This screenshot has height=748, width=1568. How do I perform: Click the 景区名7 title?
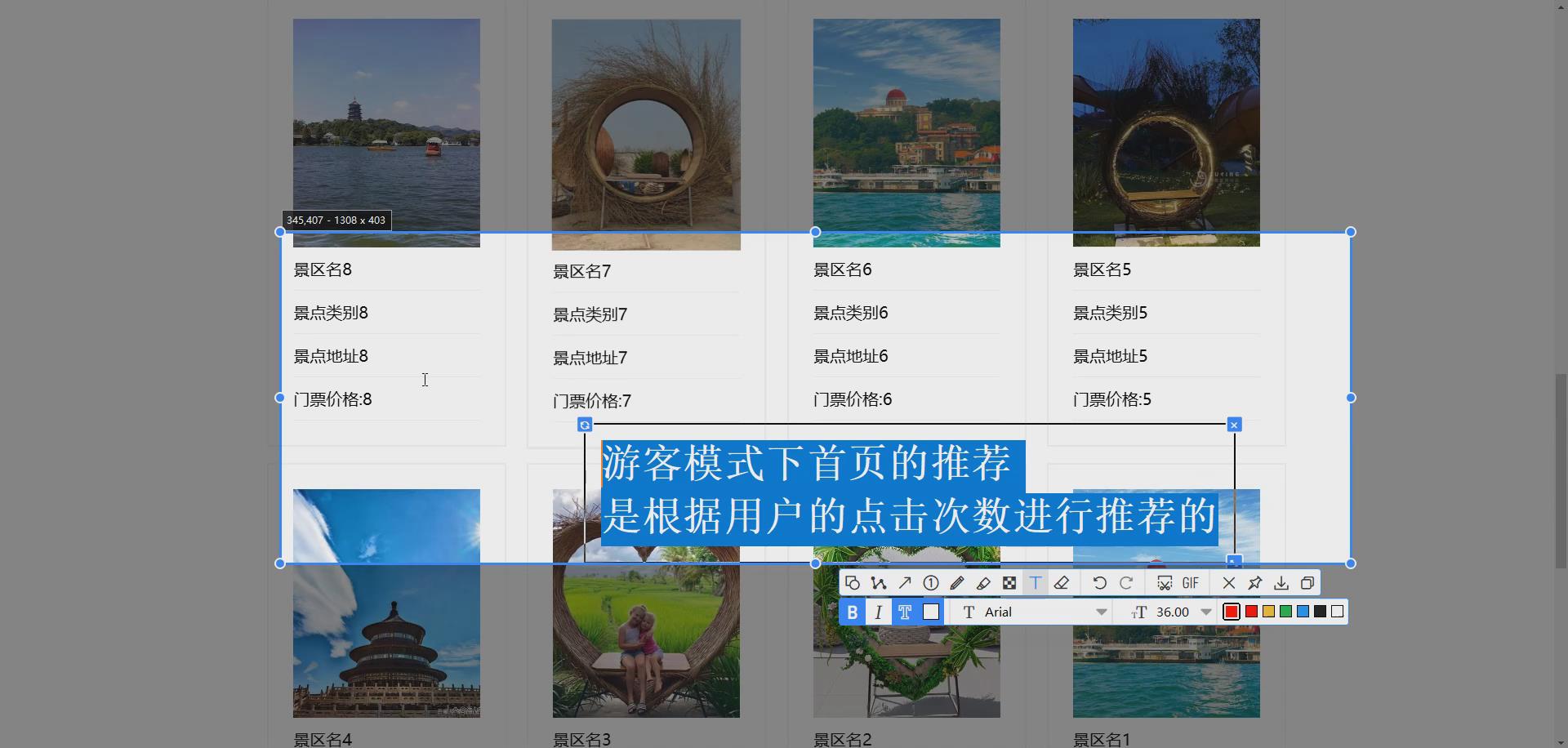point(582,271)
